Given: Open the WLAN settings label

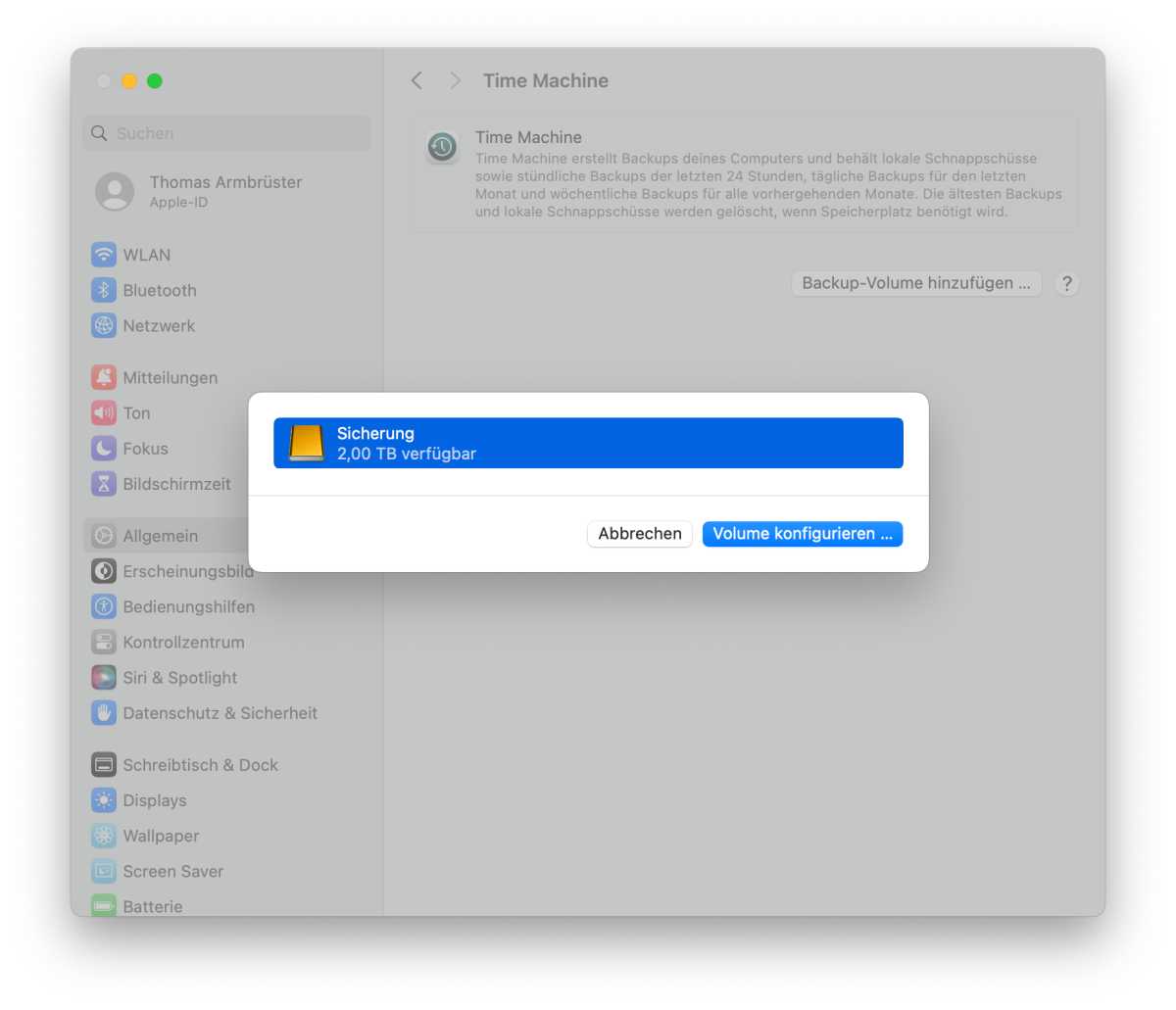Looking at the screenshot, I should click(147, 255).
